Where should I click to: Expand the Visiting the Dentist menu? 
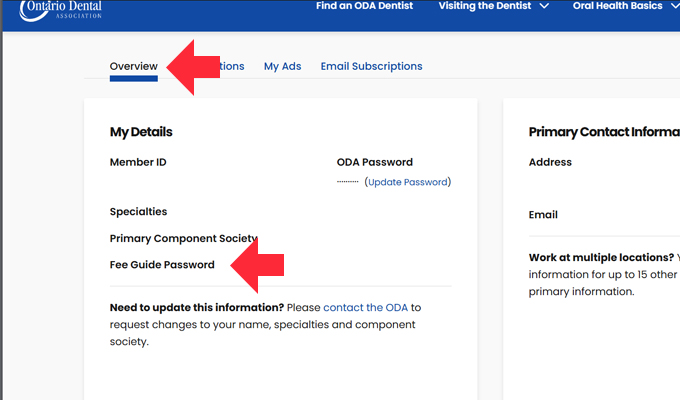[x=494, y=6]
